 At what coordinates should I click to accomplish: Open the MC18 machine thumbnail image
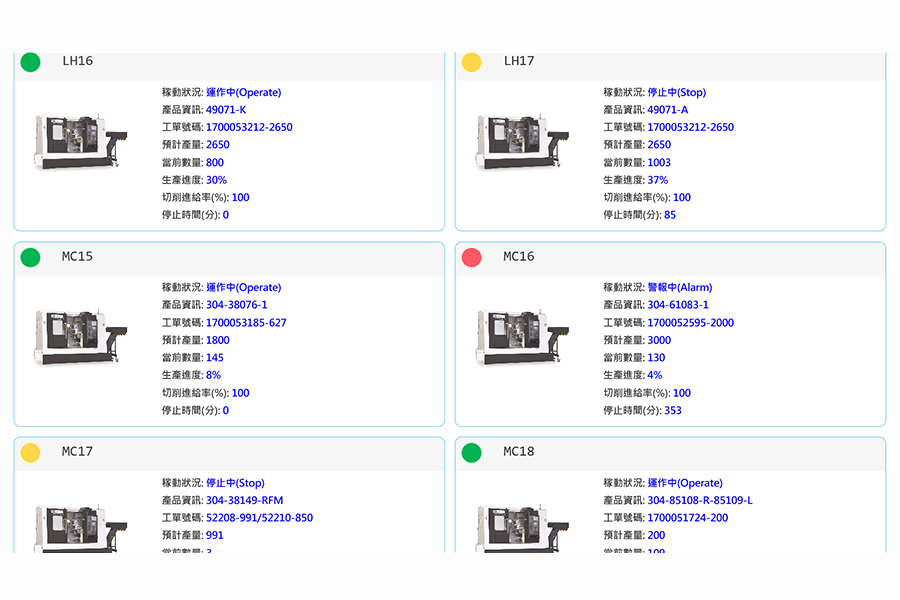coord(522,528)
